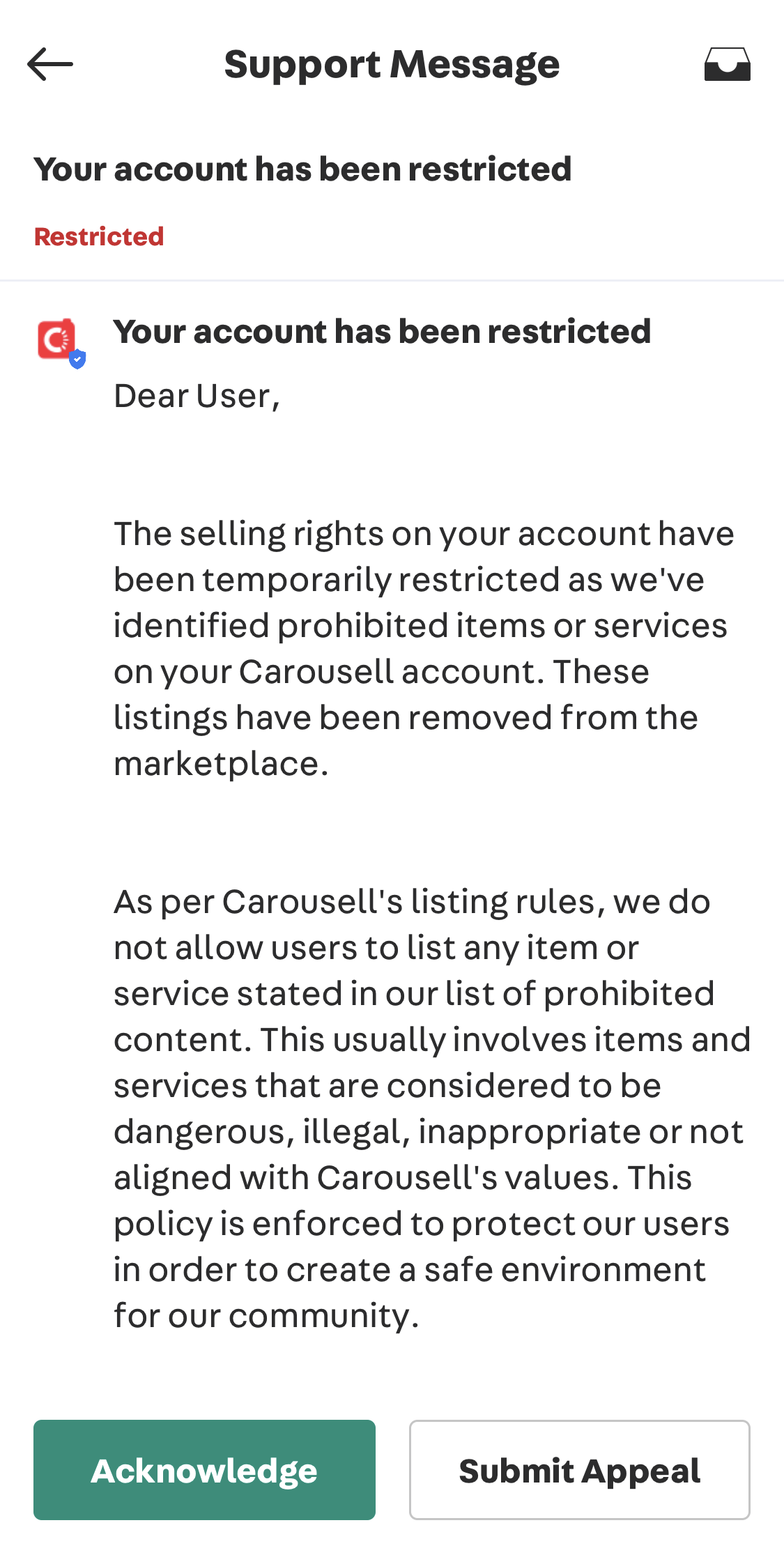
Task: Tap the paragraph about selling rights restricted
Action: click(424, 648)
